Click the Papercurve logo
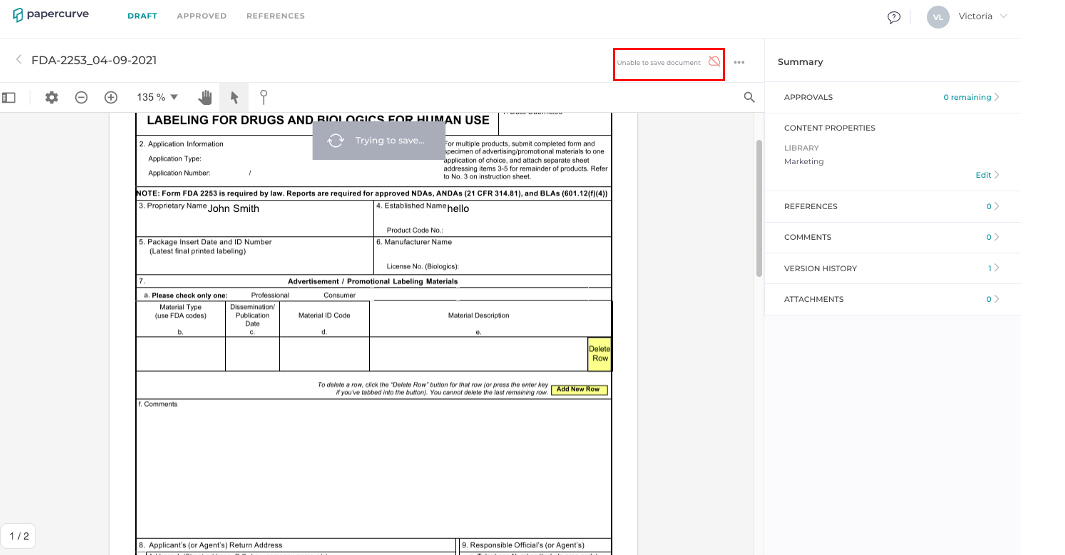 (50, 15)
